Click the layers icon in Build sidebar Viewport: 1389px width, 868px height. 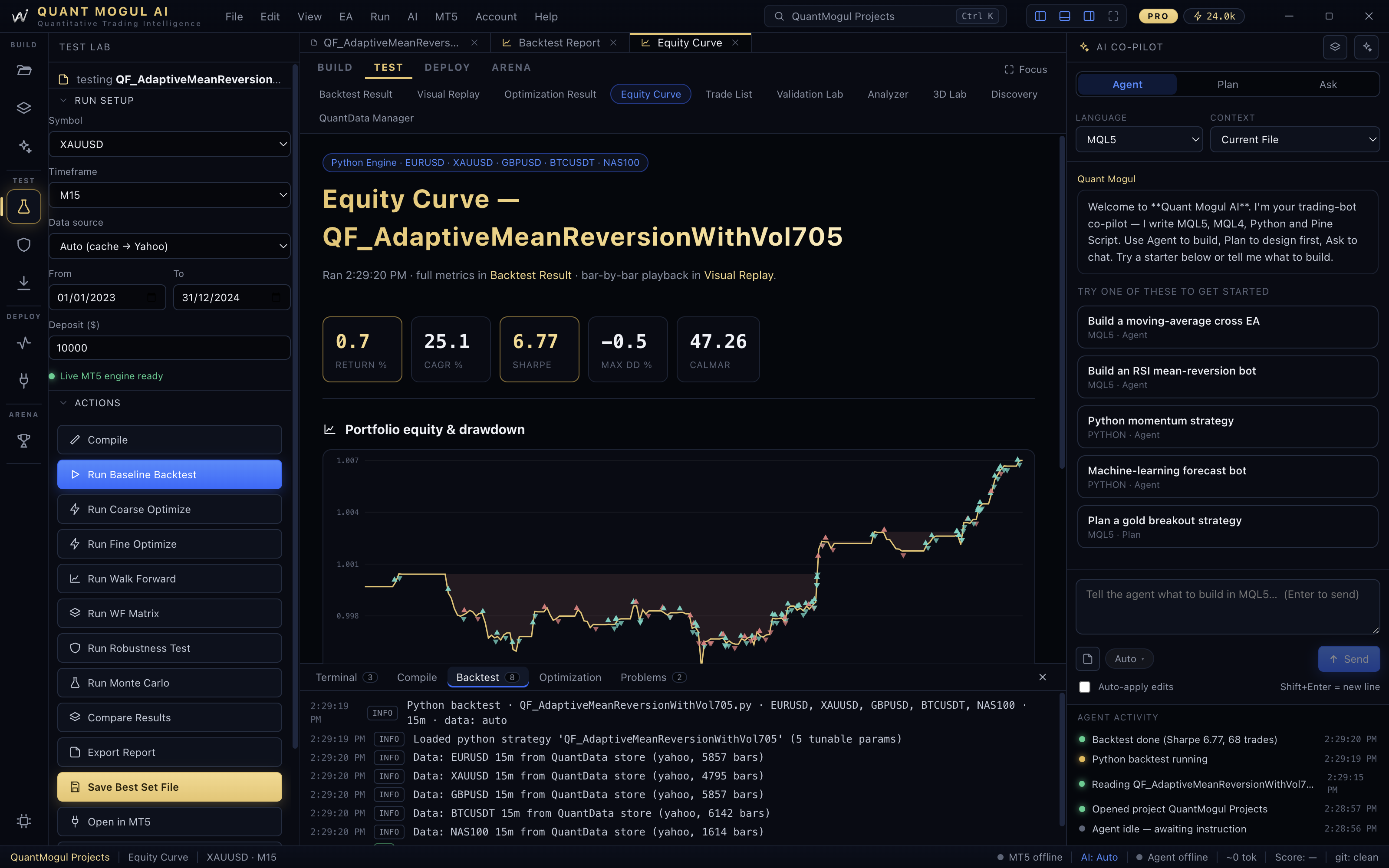click(23, 108)
